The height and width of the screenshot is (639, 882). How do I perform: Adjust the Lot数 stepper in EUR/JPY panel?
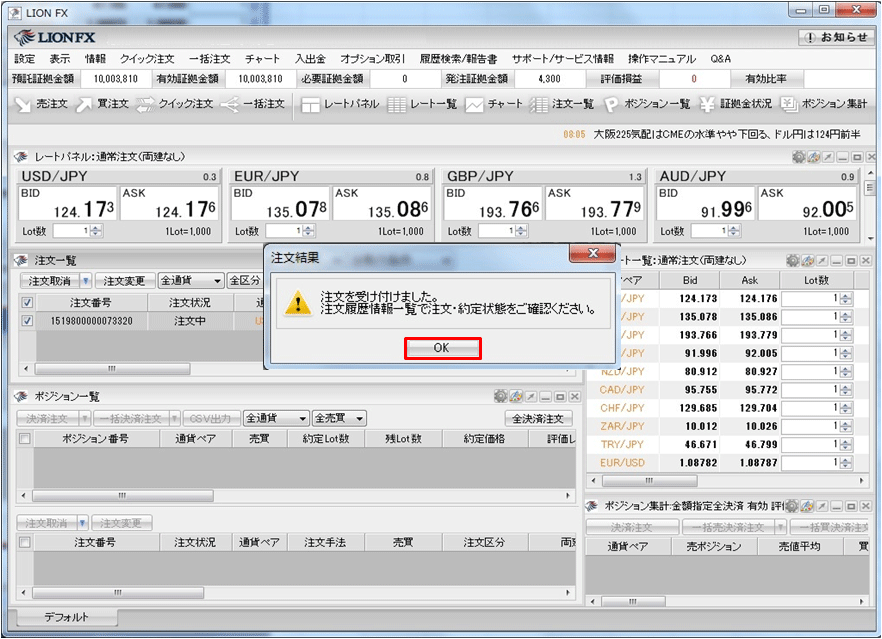point(309,231)
